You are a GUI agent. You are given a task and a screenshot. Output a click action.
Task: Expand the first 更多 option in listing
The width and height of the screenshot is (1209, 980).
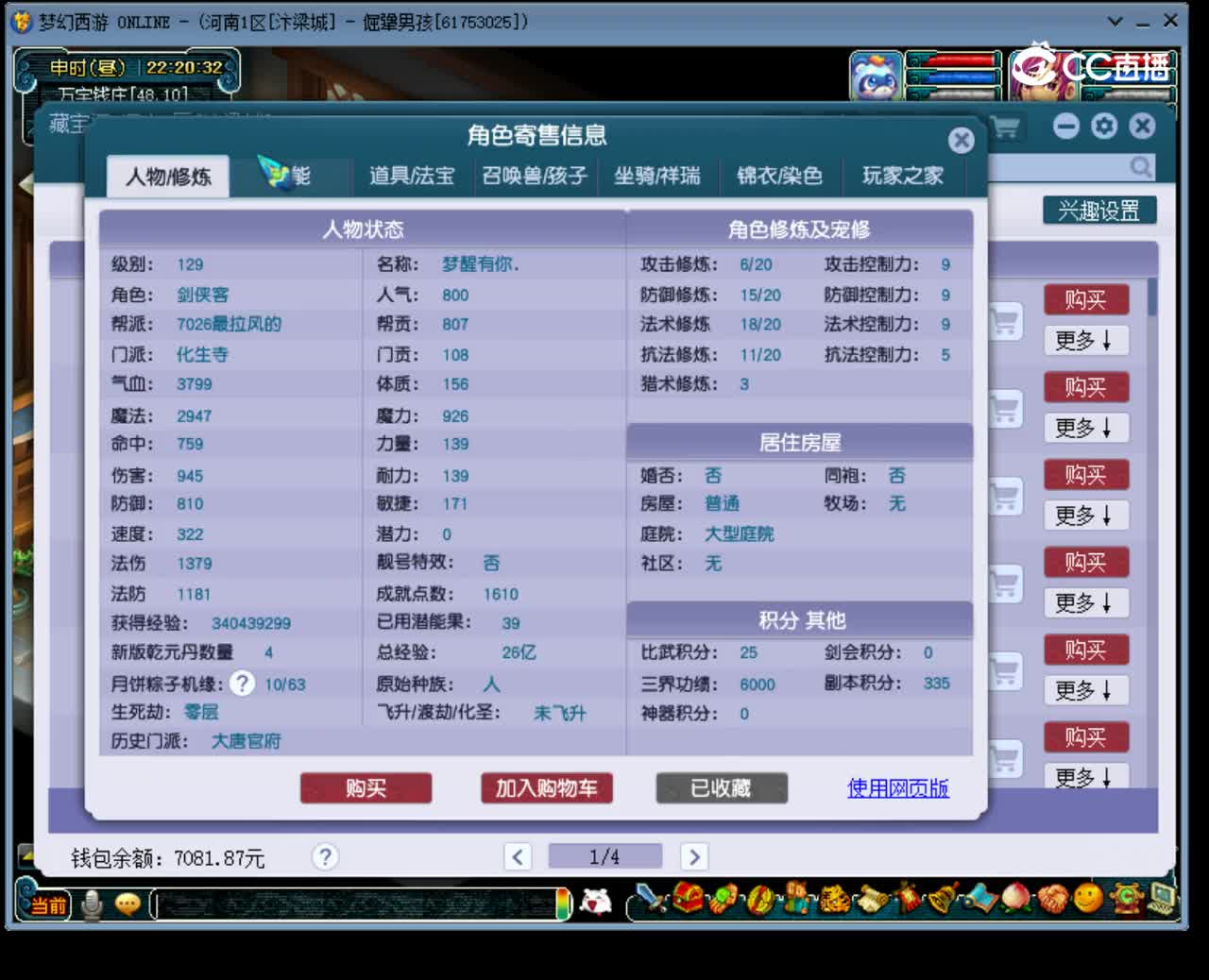click(1085, 340)
